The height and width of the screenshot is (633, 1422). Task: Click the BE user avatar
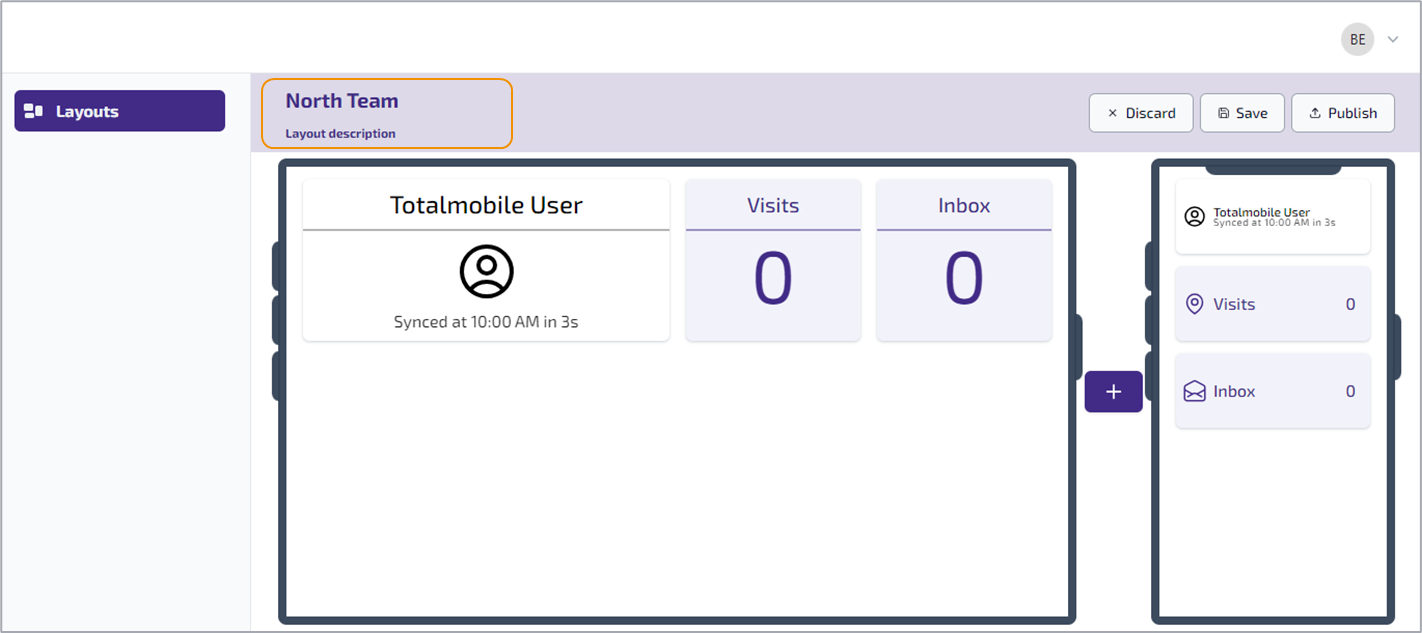(1357, 39)
